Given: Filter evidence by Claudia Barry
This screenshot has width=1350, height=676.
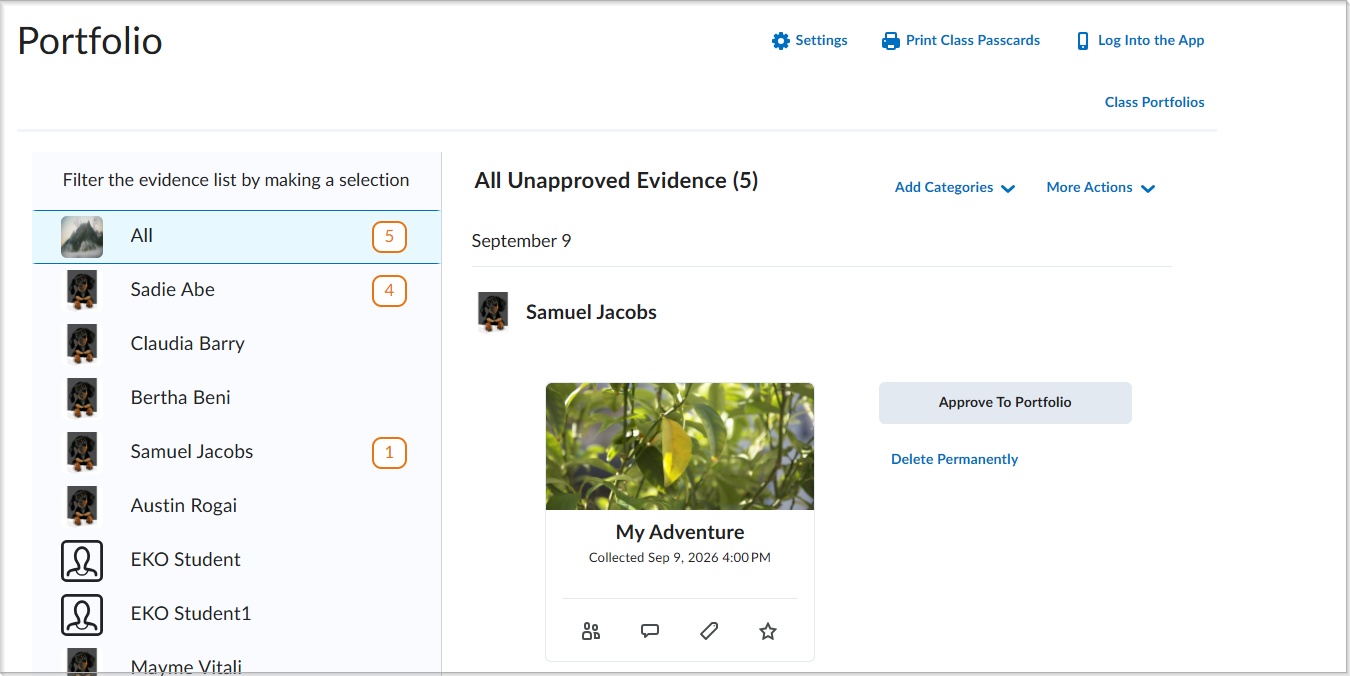Looking at the screenshot, I should coord(237,344).
